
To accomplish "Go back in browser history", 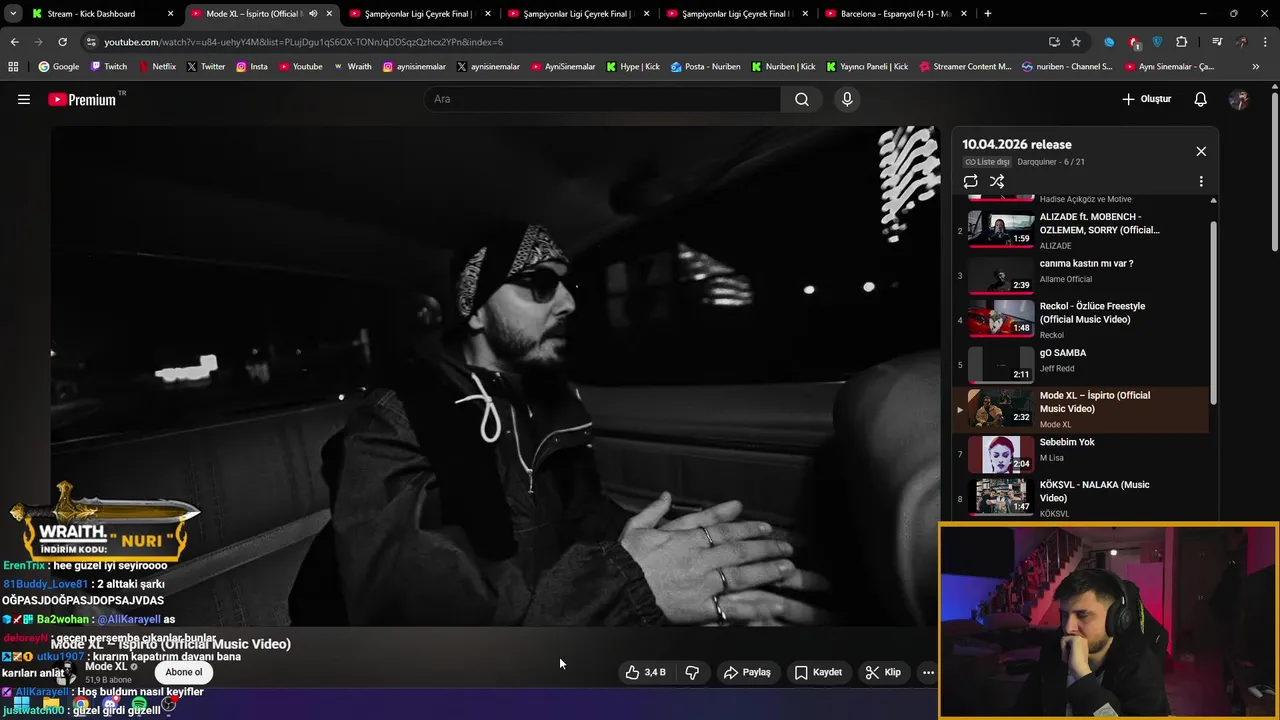I will [14, 42].
